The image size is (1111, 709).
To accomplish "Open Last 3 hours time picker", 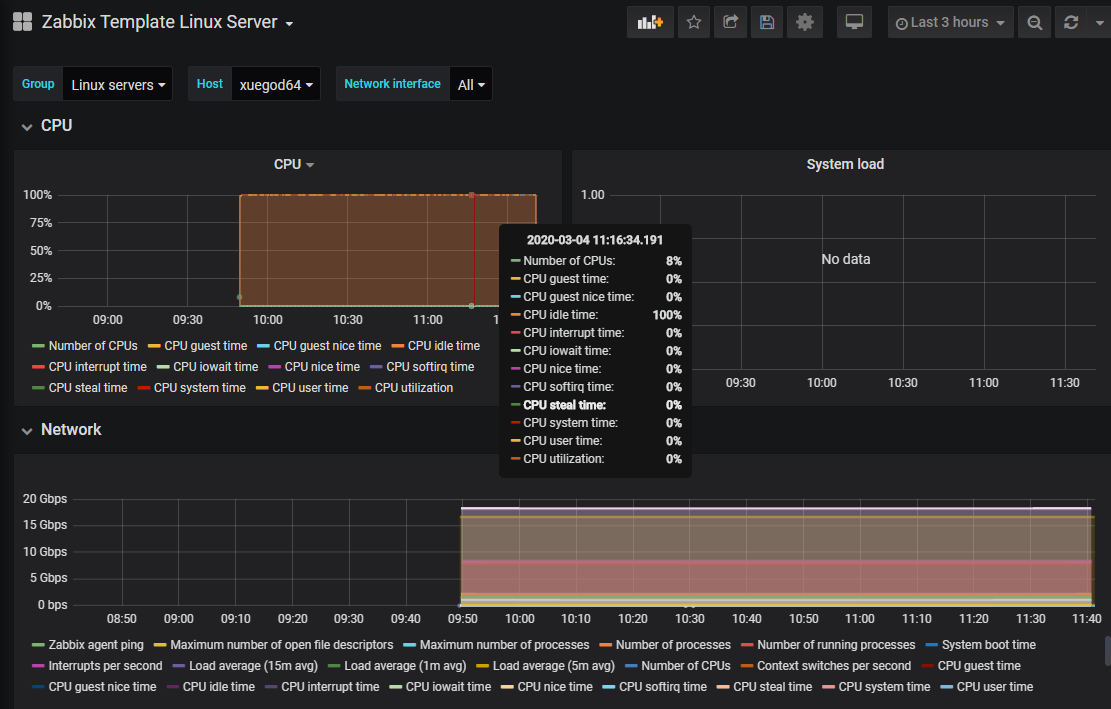I will pos(950,22).
